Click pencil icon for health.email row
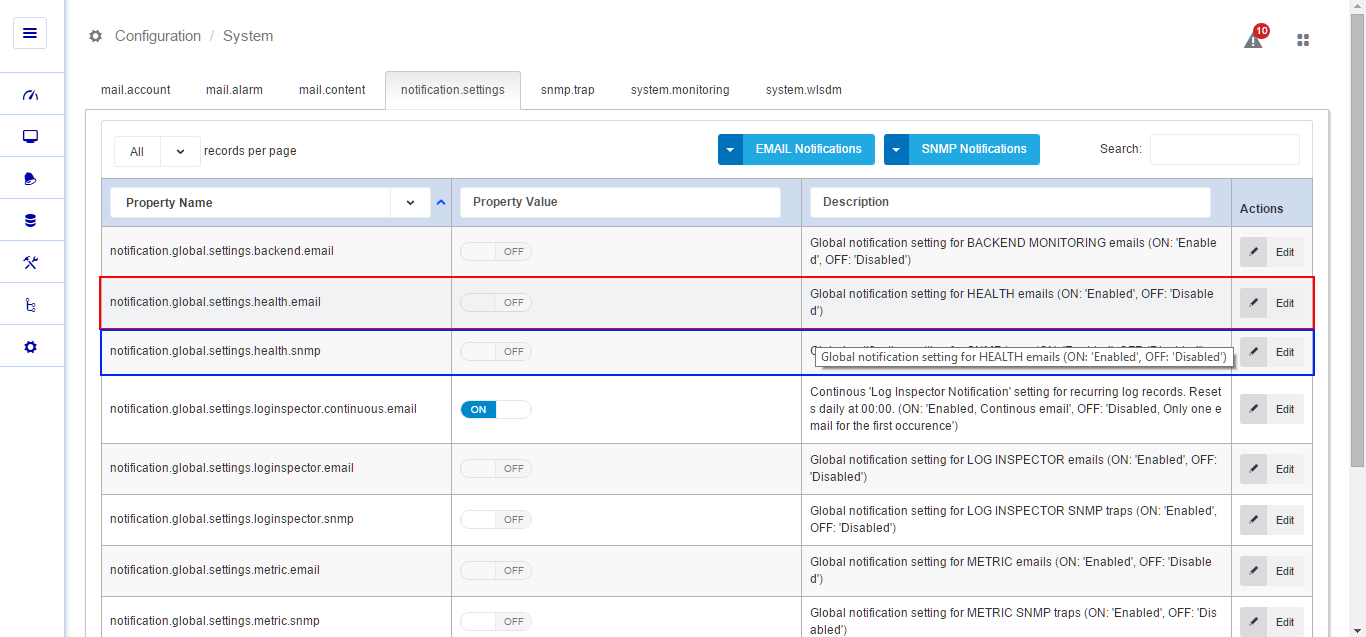This screenshot has height=637, width=1366. pos(1254,302)
